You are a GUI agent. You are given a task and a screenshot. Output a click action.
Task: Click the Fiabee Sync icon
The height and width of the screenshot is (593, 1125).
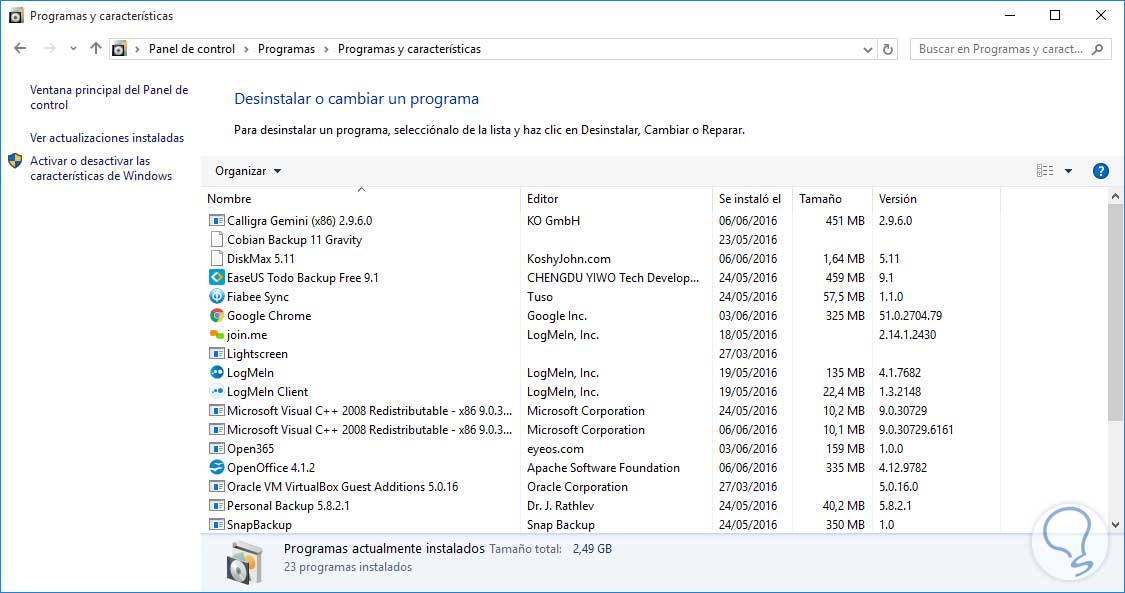(x=217, y=297)
